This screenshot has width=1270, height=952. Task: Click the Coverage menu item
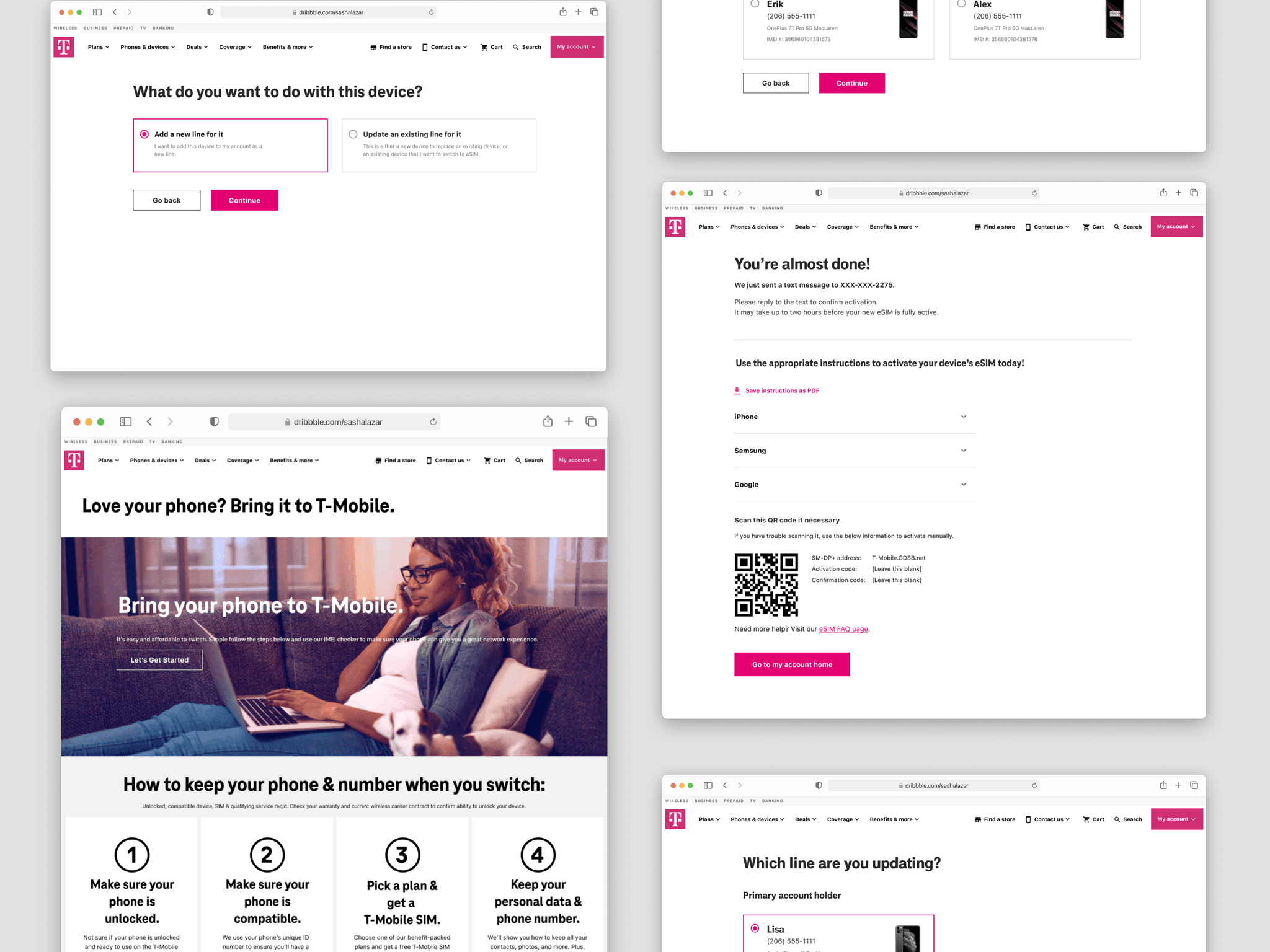[x=232, y=46]
